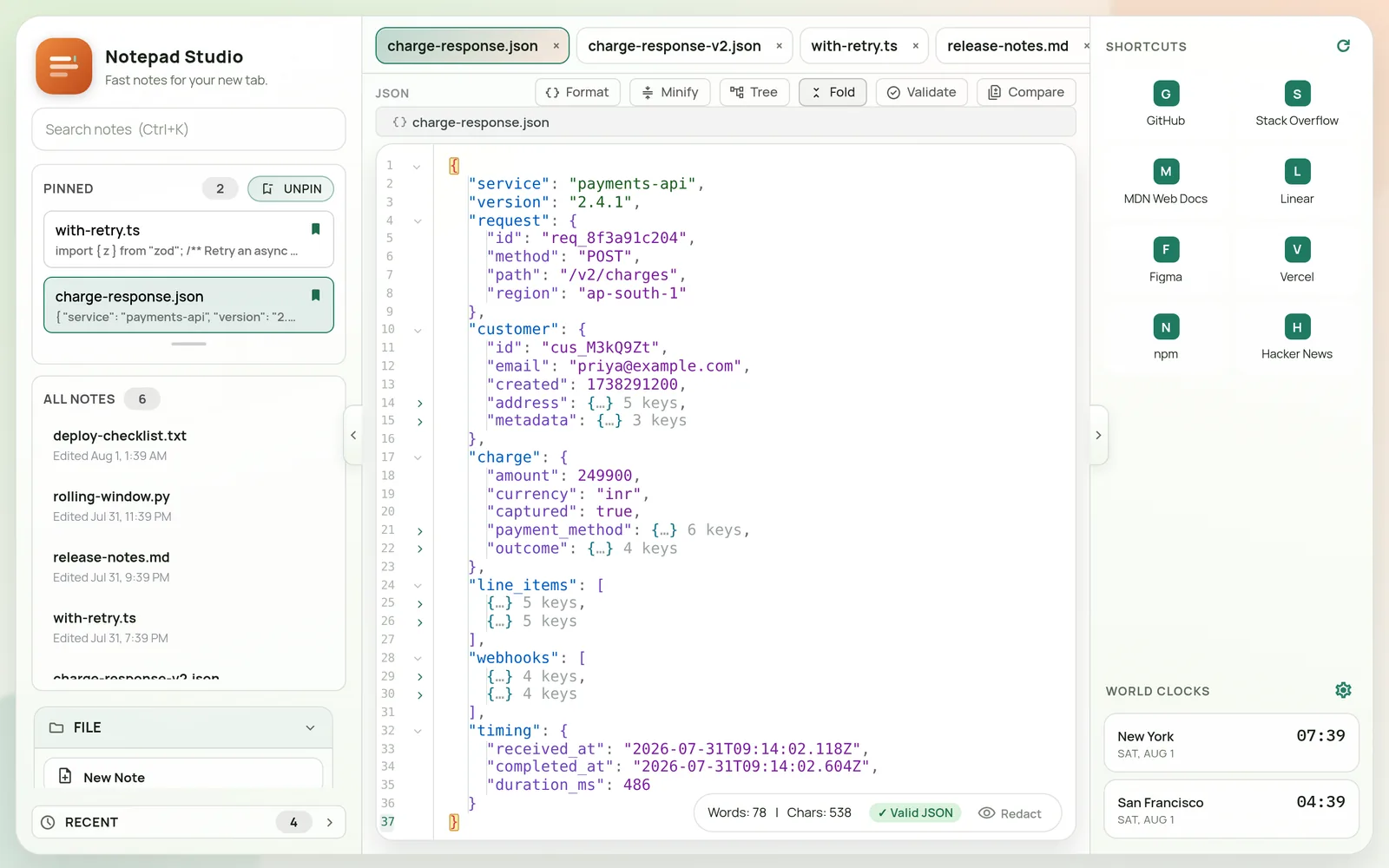Open pinned note charge-response.json
The height and width of the screenshot is (868, 1389).
(188, 306)
